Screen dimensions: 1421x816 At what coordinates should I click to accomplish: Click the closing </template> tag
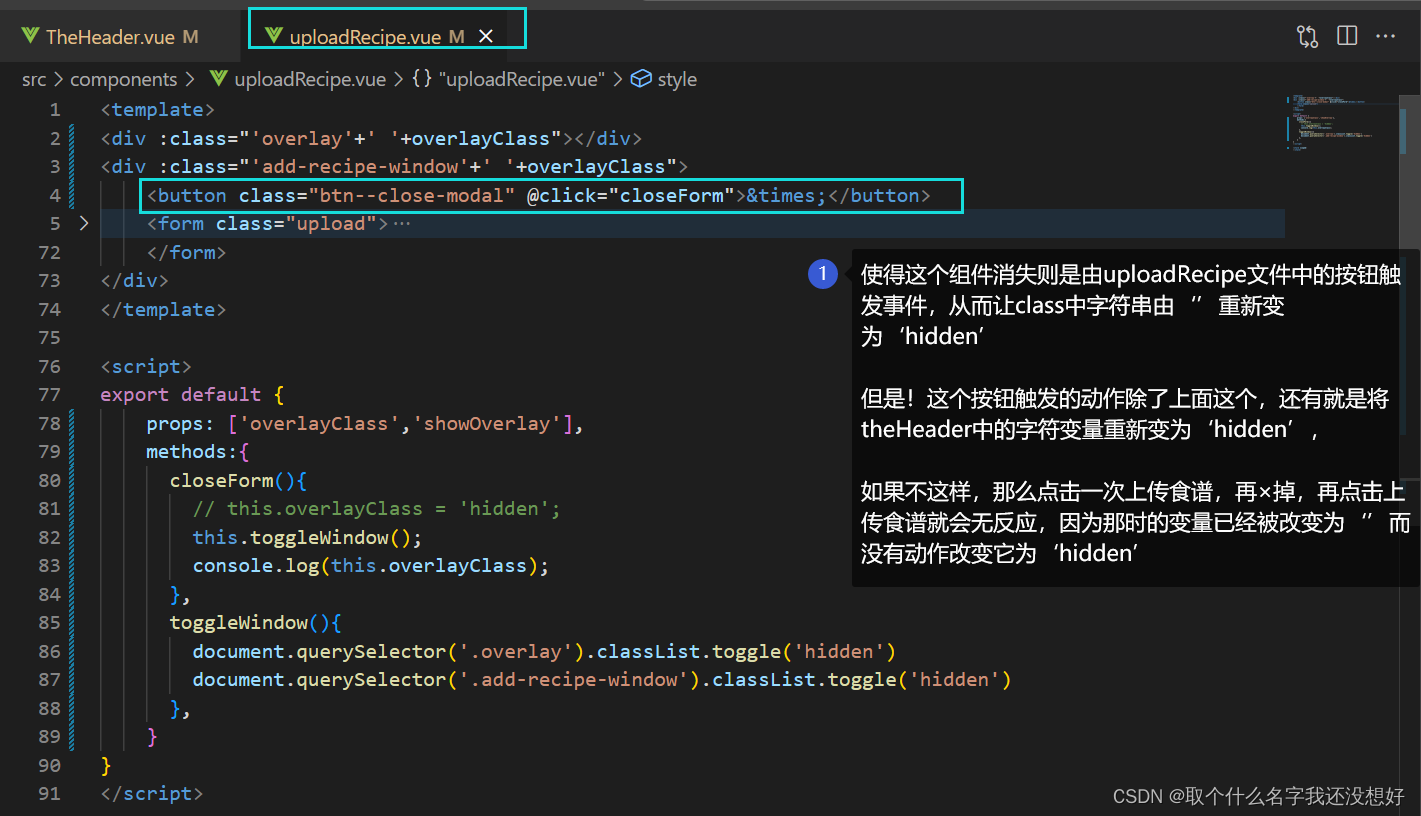[x=163, y=309]
